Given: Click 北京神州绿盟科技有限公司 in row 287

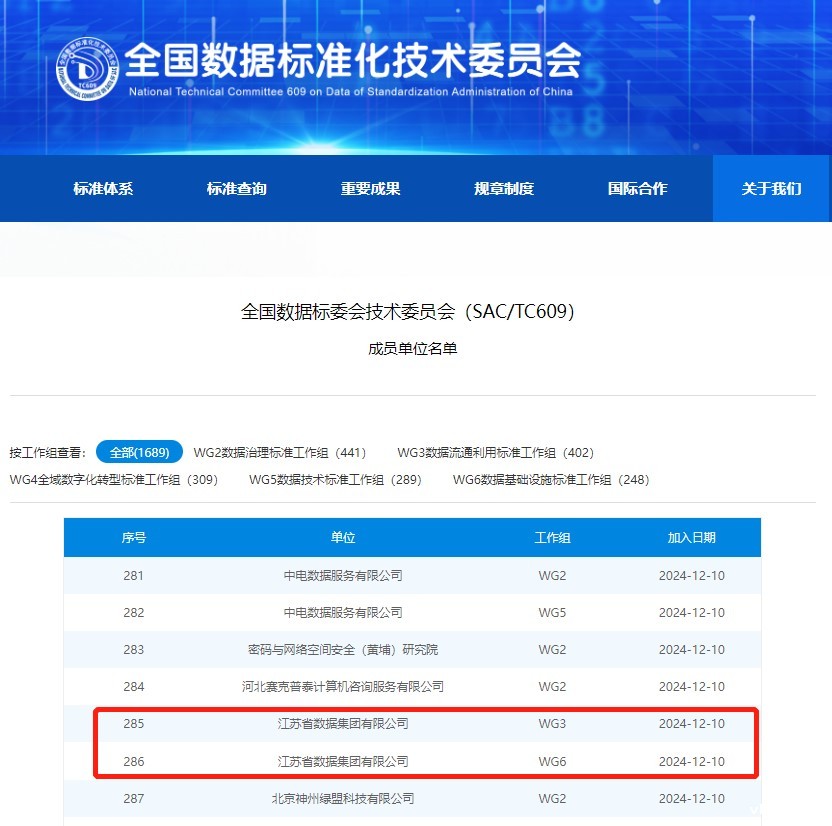Looking at the screenshot, I should tap(343, 798).
